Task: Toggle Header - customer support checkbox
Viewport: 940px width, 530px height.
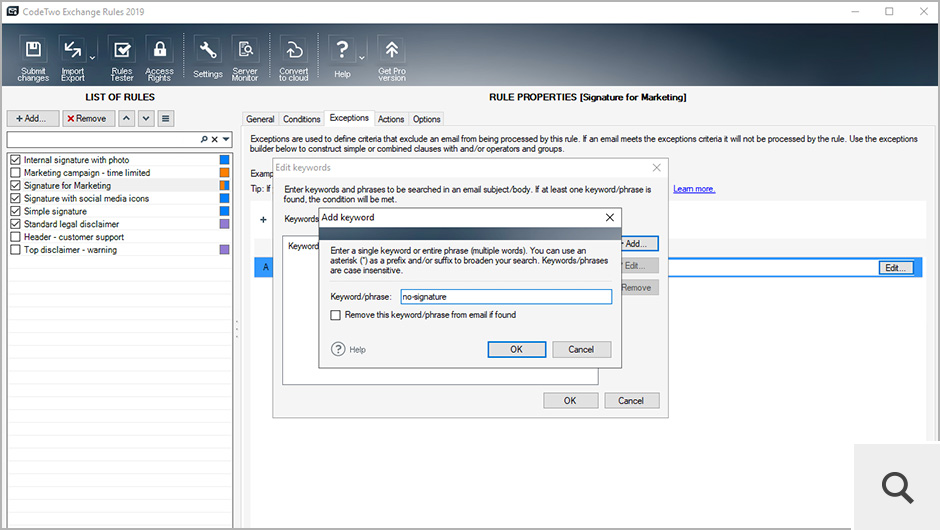Action: (16, 237)
